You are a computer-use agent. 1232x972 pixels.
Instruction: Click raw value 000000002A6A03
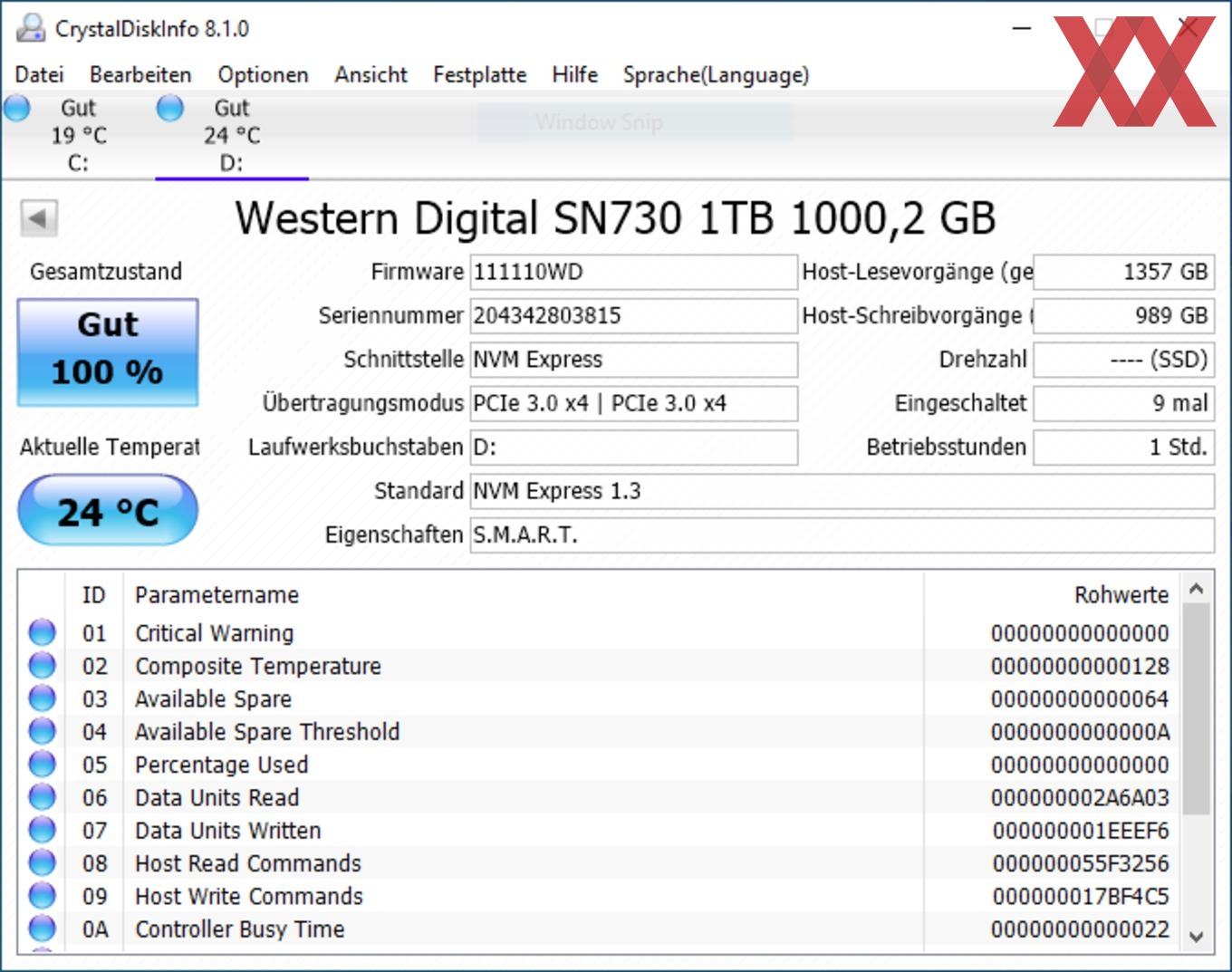point(1080,797)
